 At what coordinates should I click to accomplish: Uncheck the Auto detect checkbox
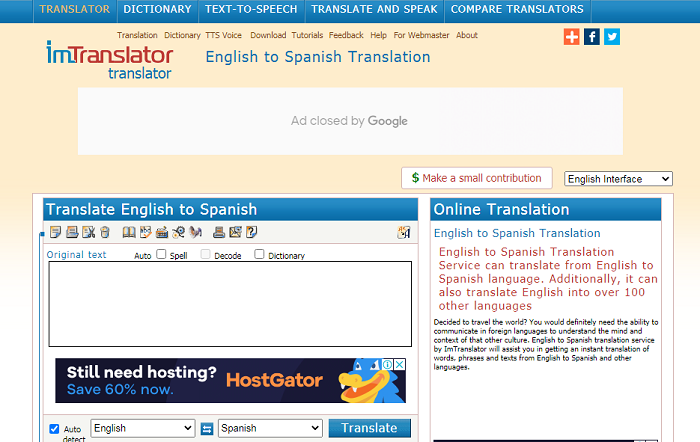click(54, 429)
